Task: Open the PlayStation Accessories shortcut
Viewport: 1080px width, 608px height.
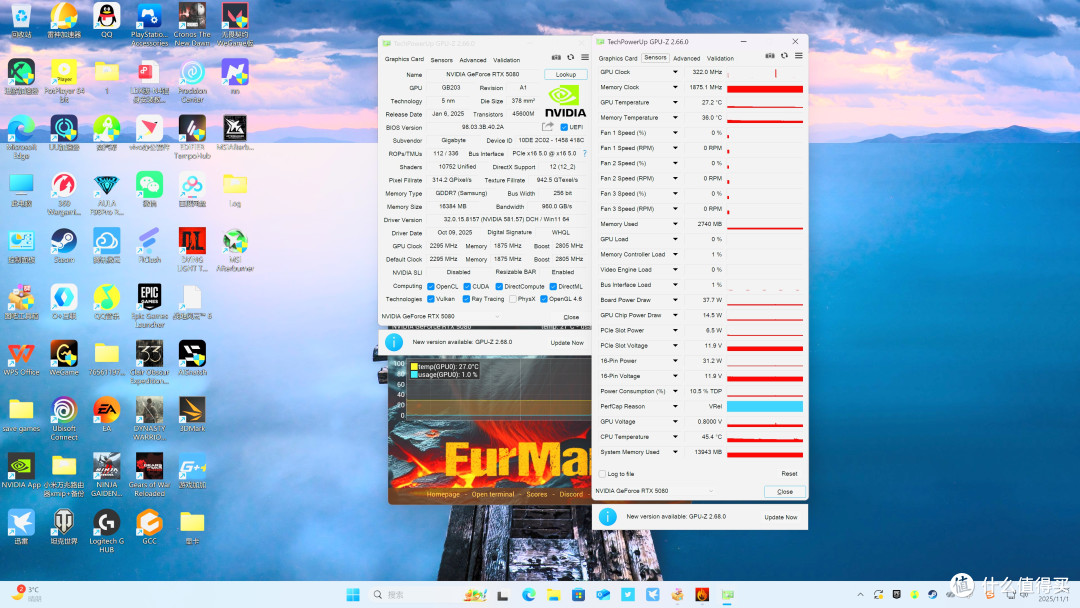Action: pyautogui.click(x=149, y=25)
